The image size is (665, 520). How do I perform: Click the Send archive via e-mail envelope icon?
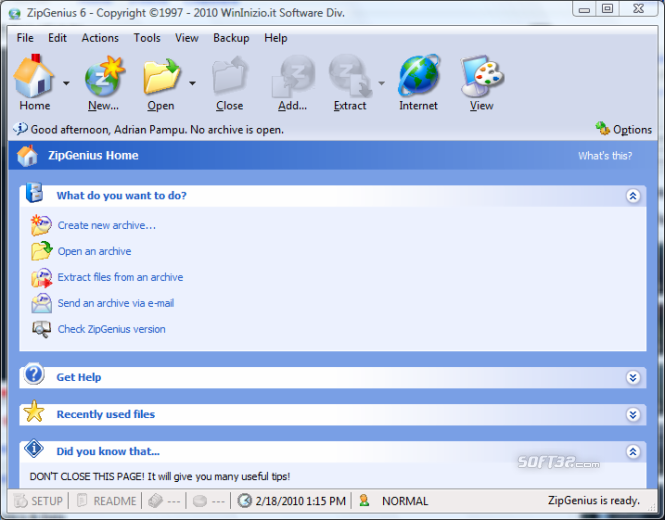click(41, 303)
